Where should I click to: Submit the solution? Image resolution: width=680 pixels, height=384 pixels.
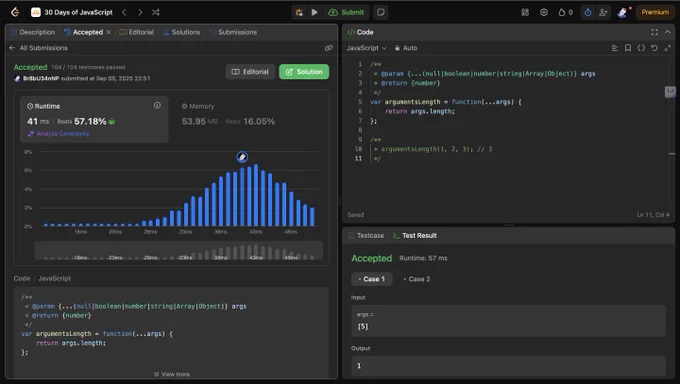pyautogui.click(x=346, y=12)
